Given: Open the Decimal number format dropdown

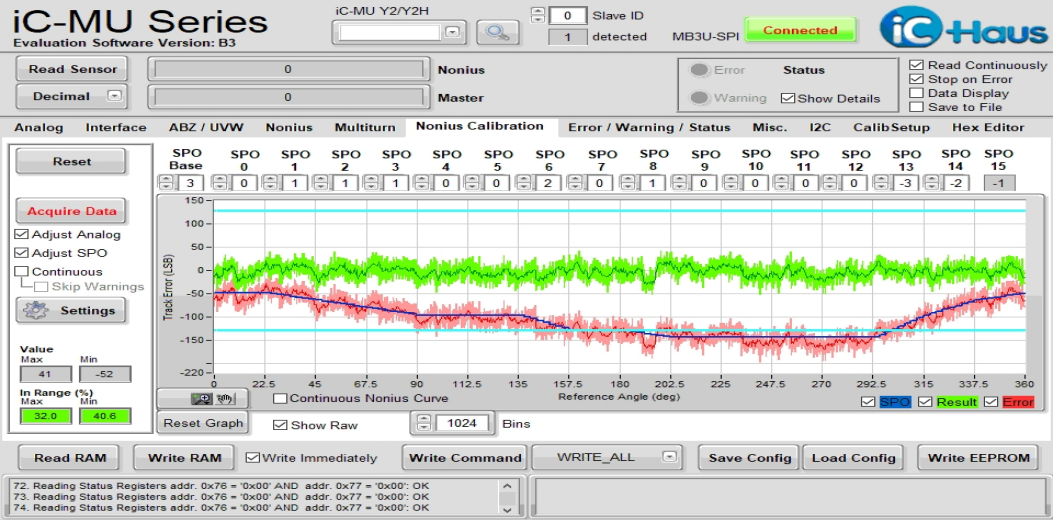Looking at the screenshot, I should [115, 97].
